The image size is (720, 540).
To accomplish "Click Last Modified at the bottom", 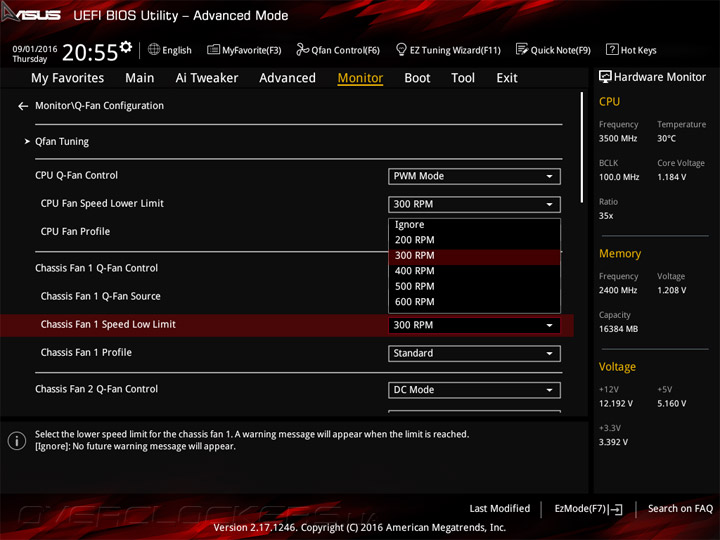I will pos(500,509).
